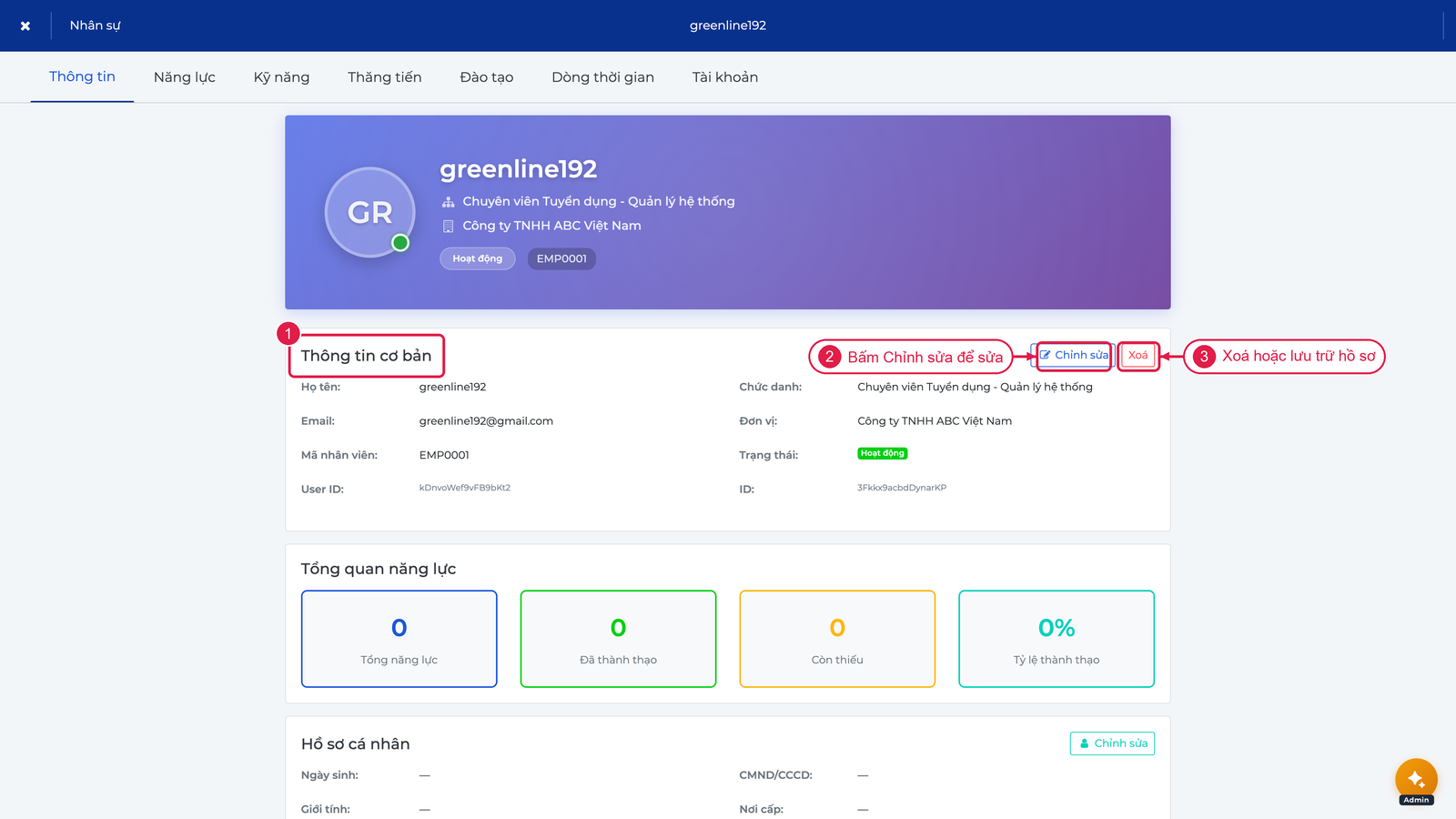Click Mã nhân viên value EMP0001
1456x819 pixels.
tap(444, 455)
